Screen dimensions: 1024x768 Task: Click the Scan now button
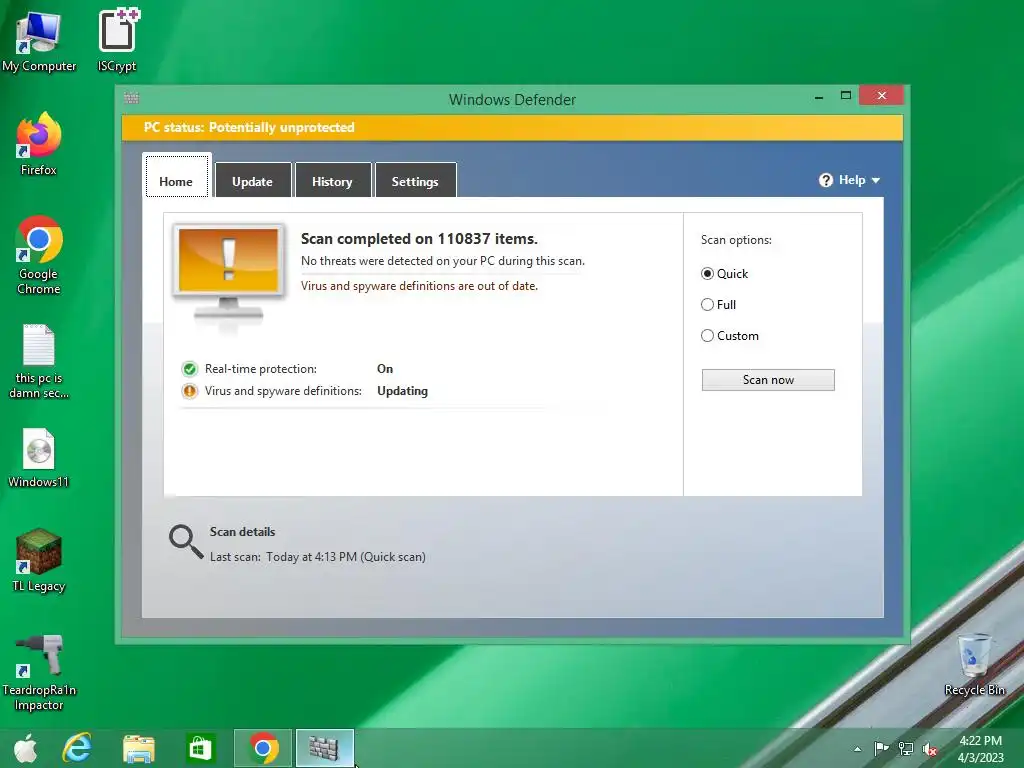(768, 380)
